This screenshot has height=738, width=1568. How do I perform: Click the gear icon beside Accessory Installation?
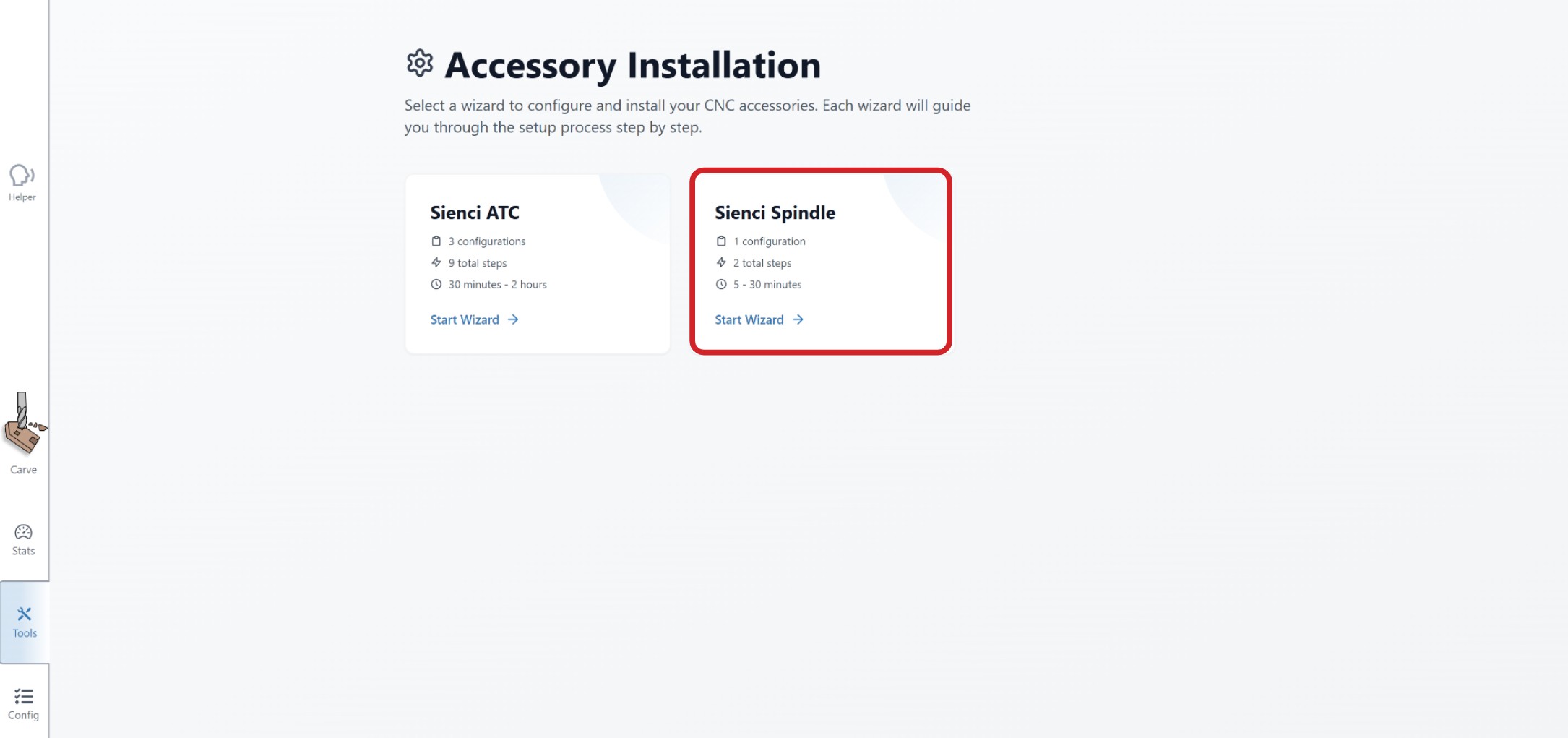pyautogui.click(x=420, y=64)
